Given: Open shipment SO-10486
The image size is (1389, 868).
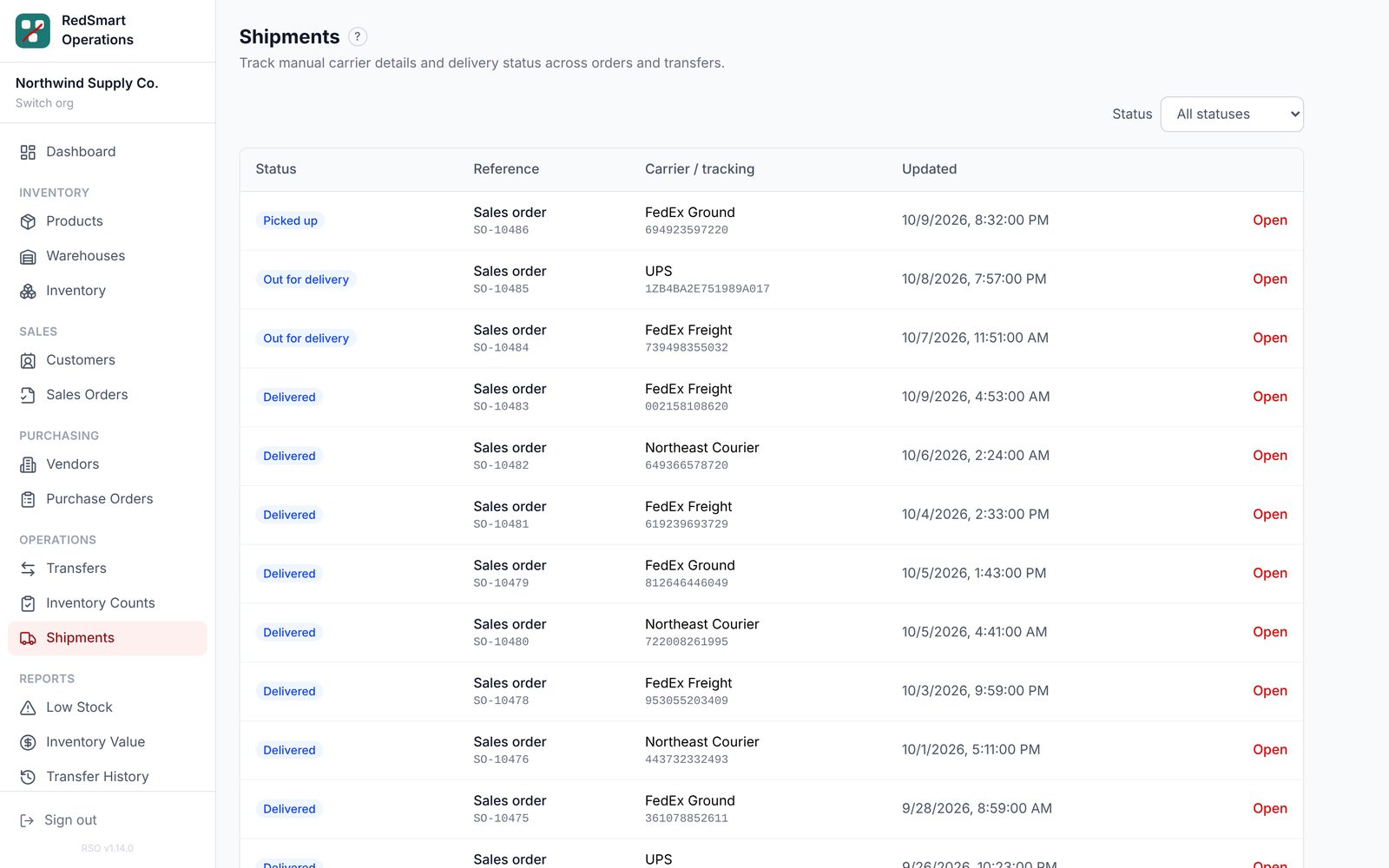Looking at the screenshot, I should coord(1269,220).
